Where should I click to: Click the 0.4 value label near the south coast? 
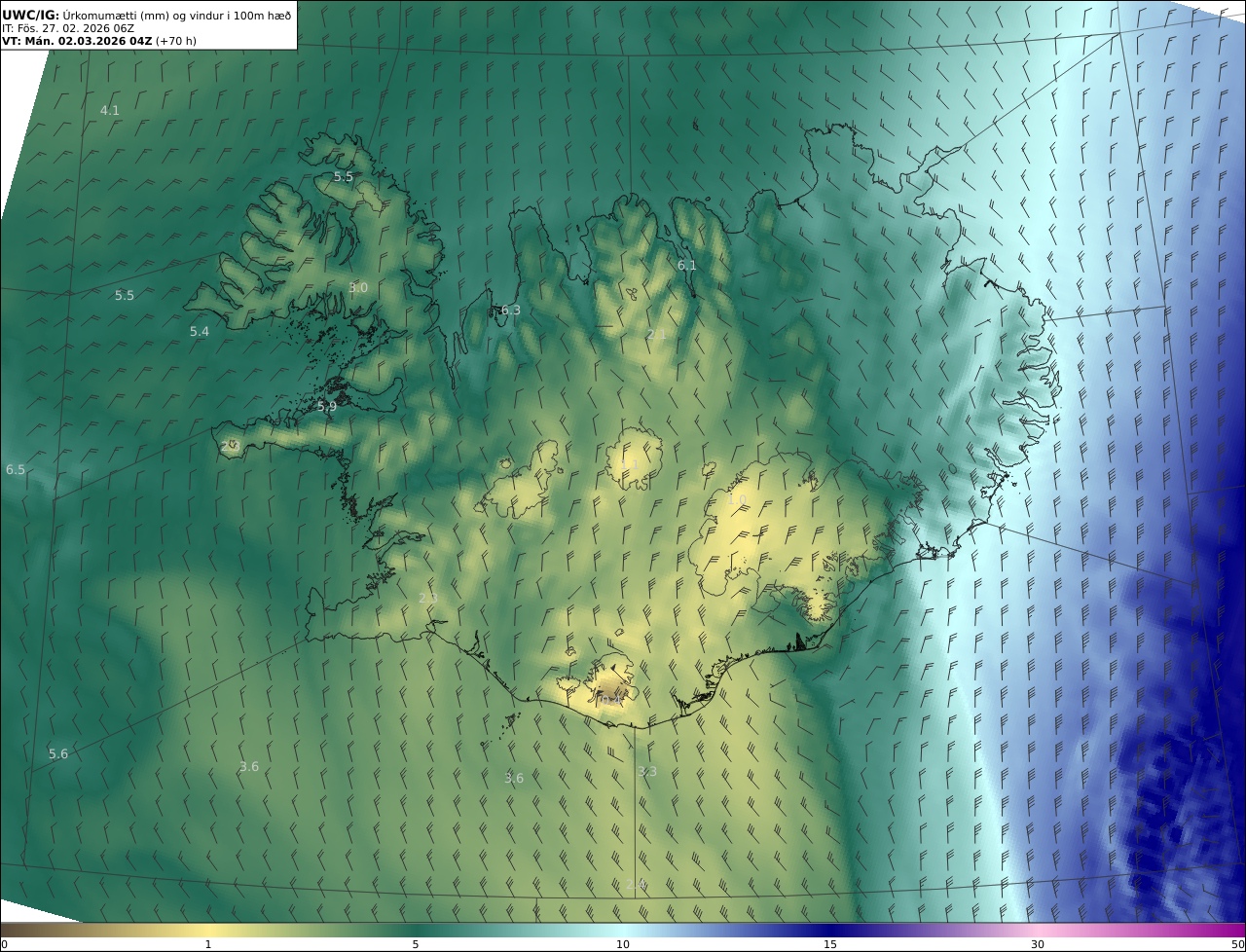608,699
